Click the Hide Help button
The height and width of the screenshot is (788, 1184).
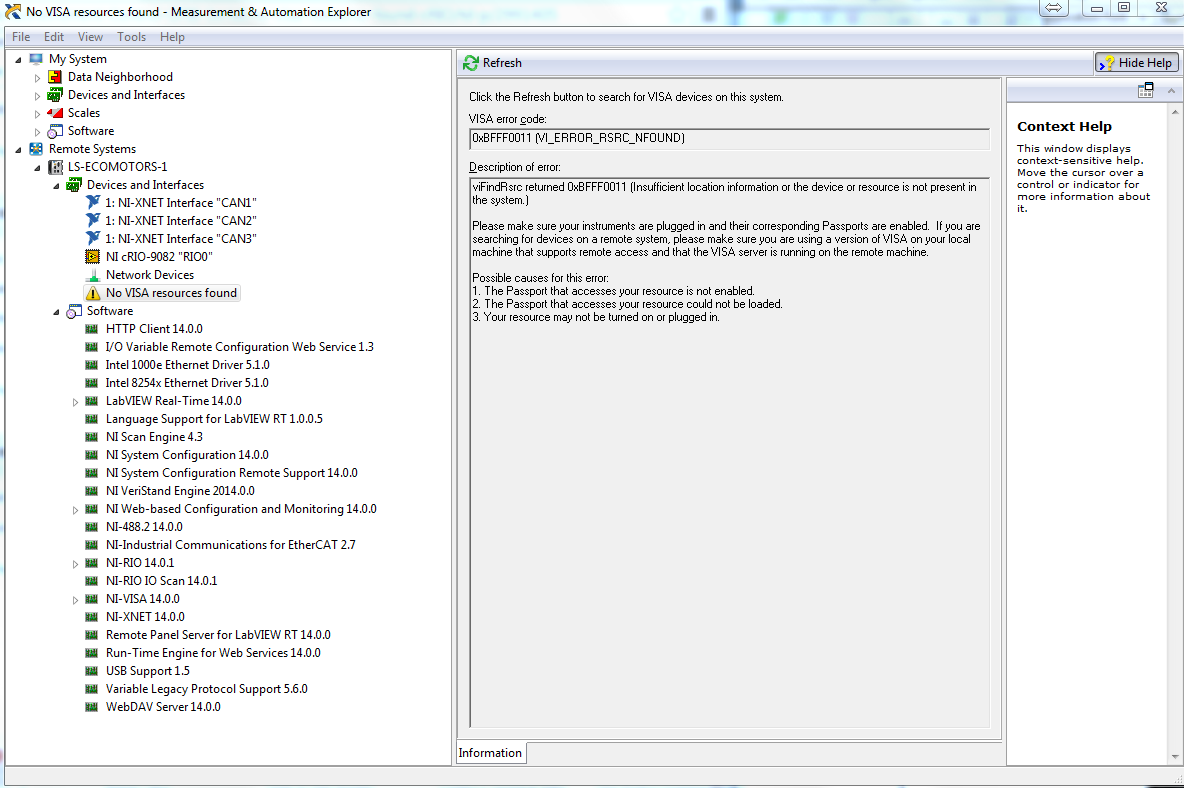pyautogui.click(x=1136, y=63)
